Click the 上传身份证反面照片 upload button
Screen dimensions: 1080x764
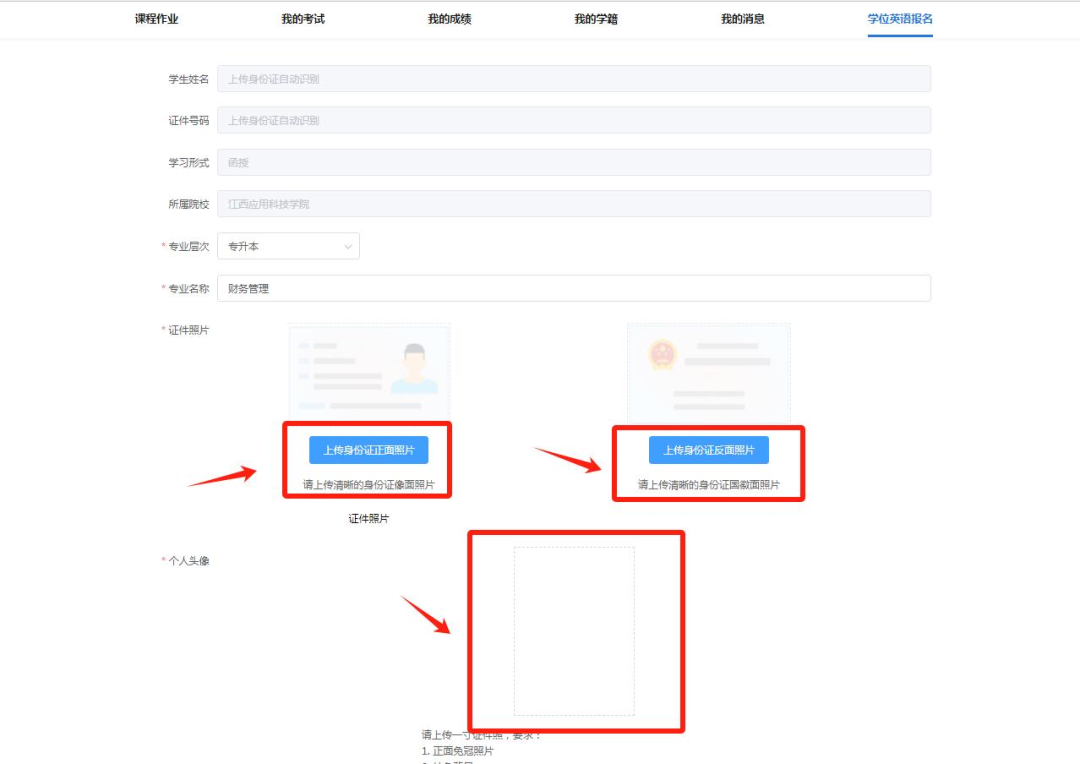click(708, 450)
